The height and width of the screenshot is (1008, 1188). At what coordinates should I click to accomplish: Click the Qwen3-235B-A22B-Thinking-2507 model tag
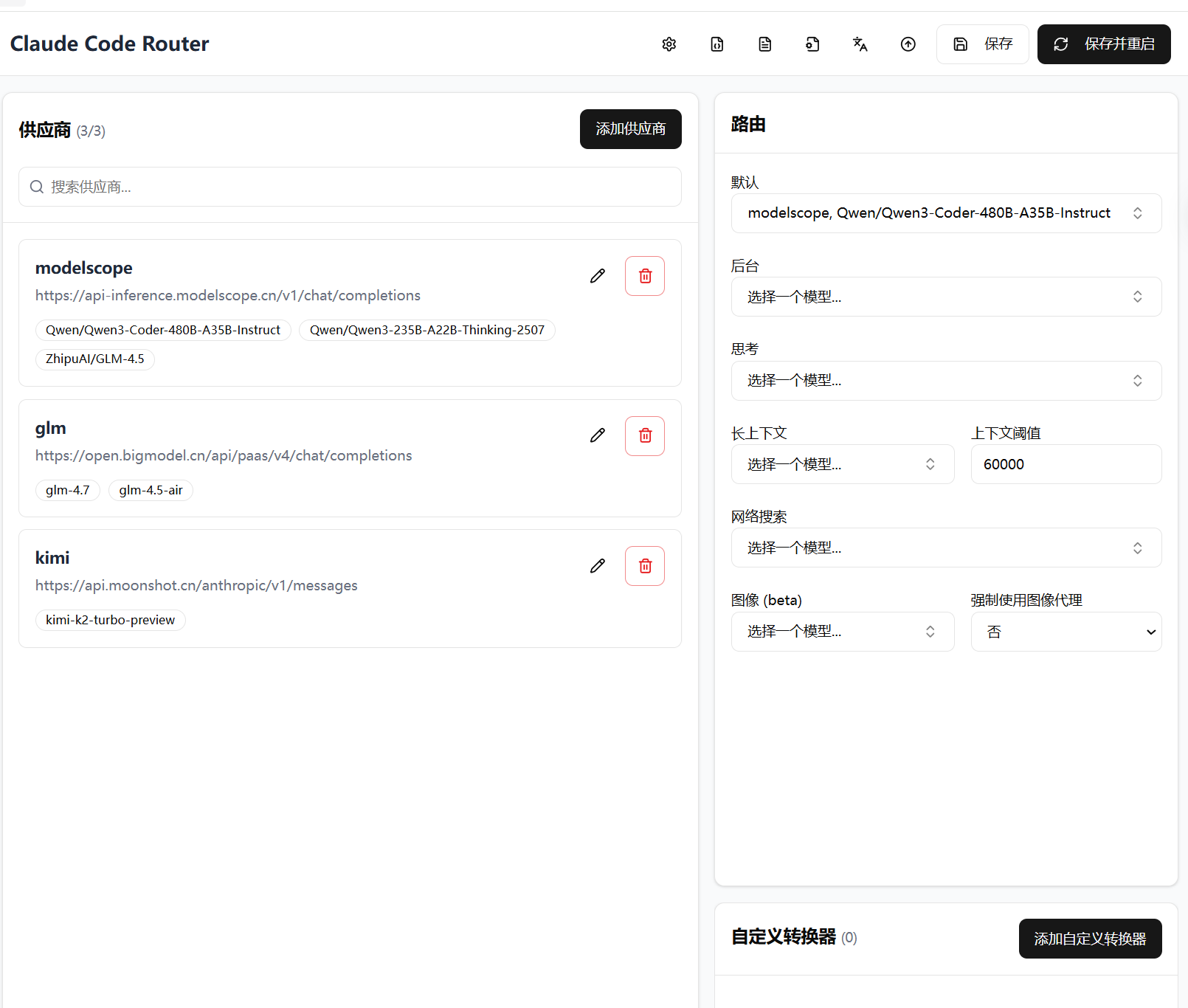[427, 330]
